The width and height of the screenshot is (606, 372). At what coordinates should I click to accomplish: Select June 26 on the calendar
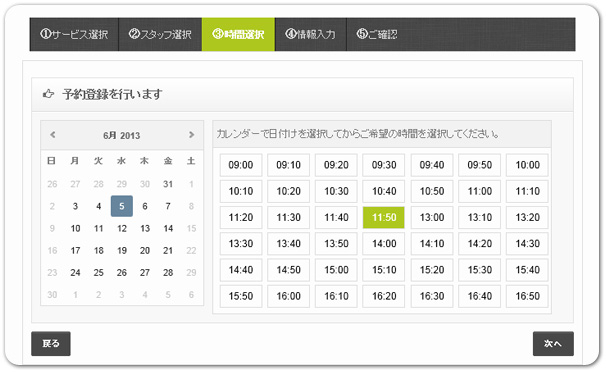122,273
